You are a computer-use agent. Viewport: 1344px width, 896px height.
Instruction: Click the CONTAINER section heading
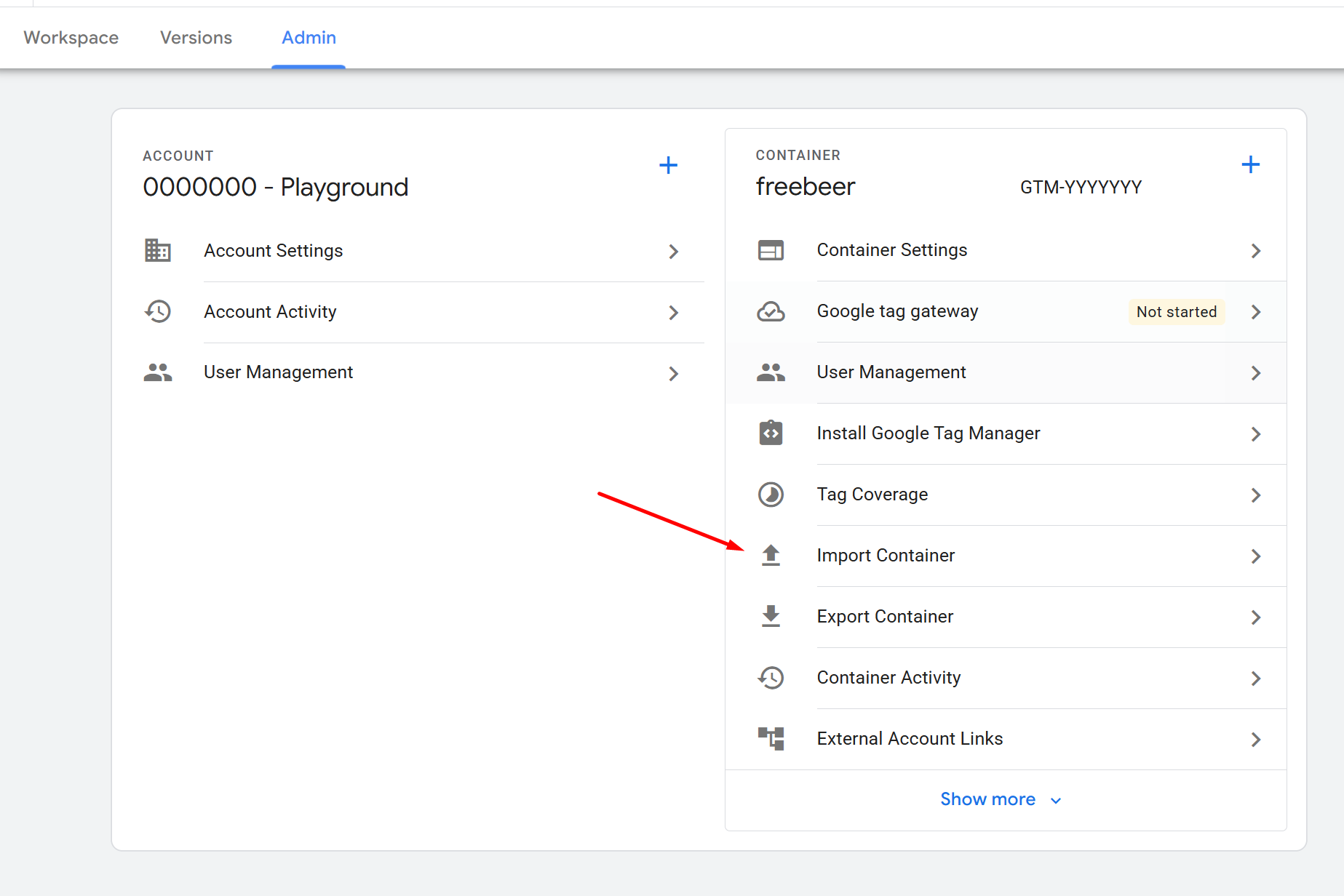(x=798, y=155)
